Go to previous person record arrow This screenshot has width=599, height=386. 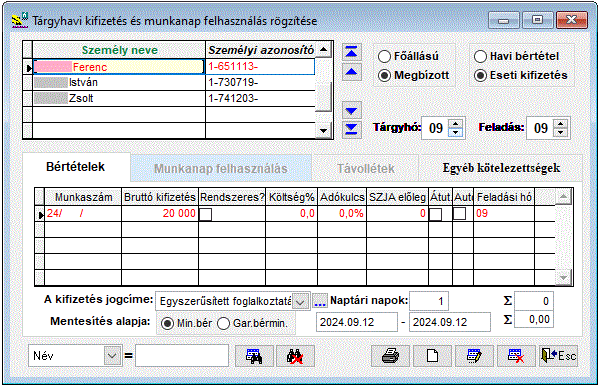351,71
